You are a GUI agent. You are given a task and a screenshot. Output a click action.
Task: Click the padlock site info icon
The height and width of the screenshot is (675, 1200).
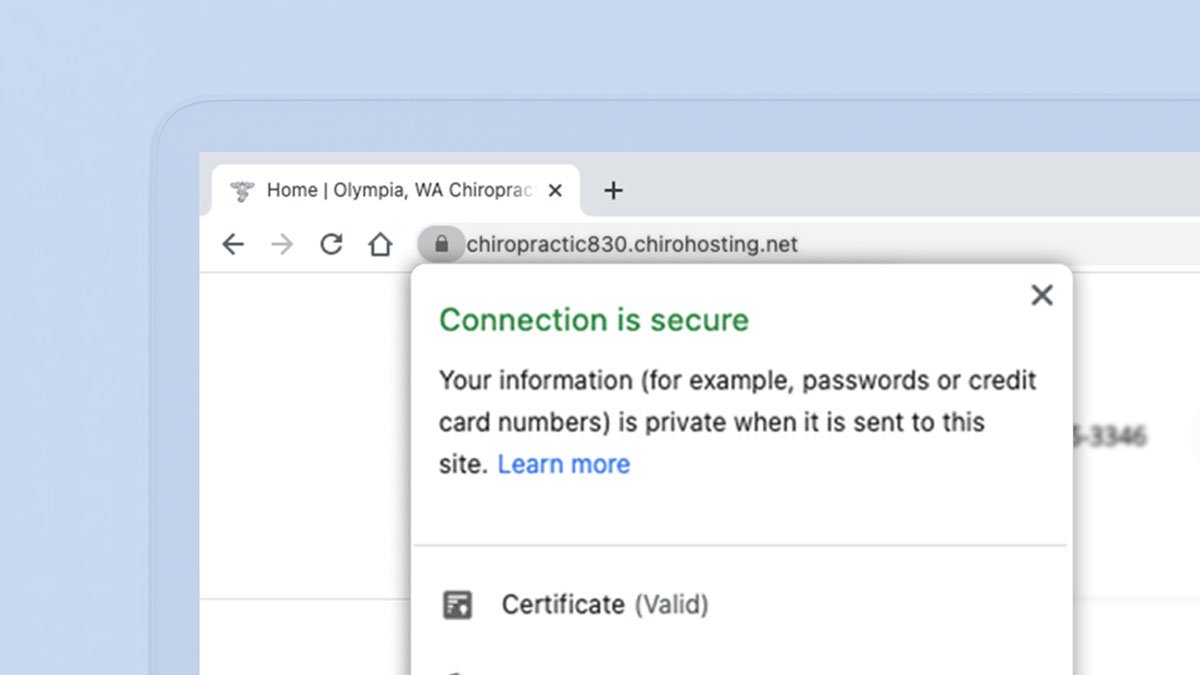point(441,244)
